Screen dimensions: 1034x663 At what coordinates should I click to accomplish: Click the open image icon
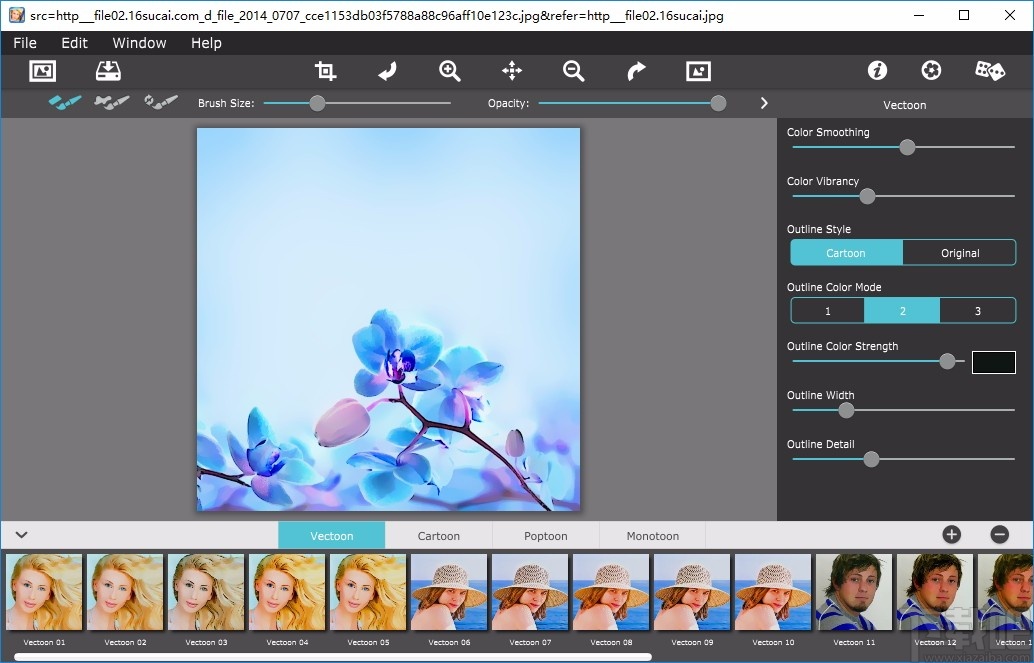[42, 71]
